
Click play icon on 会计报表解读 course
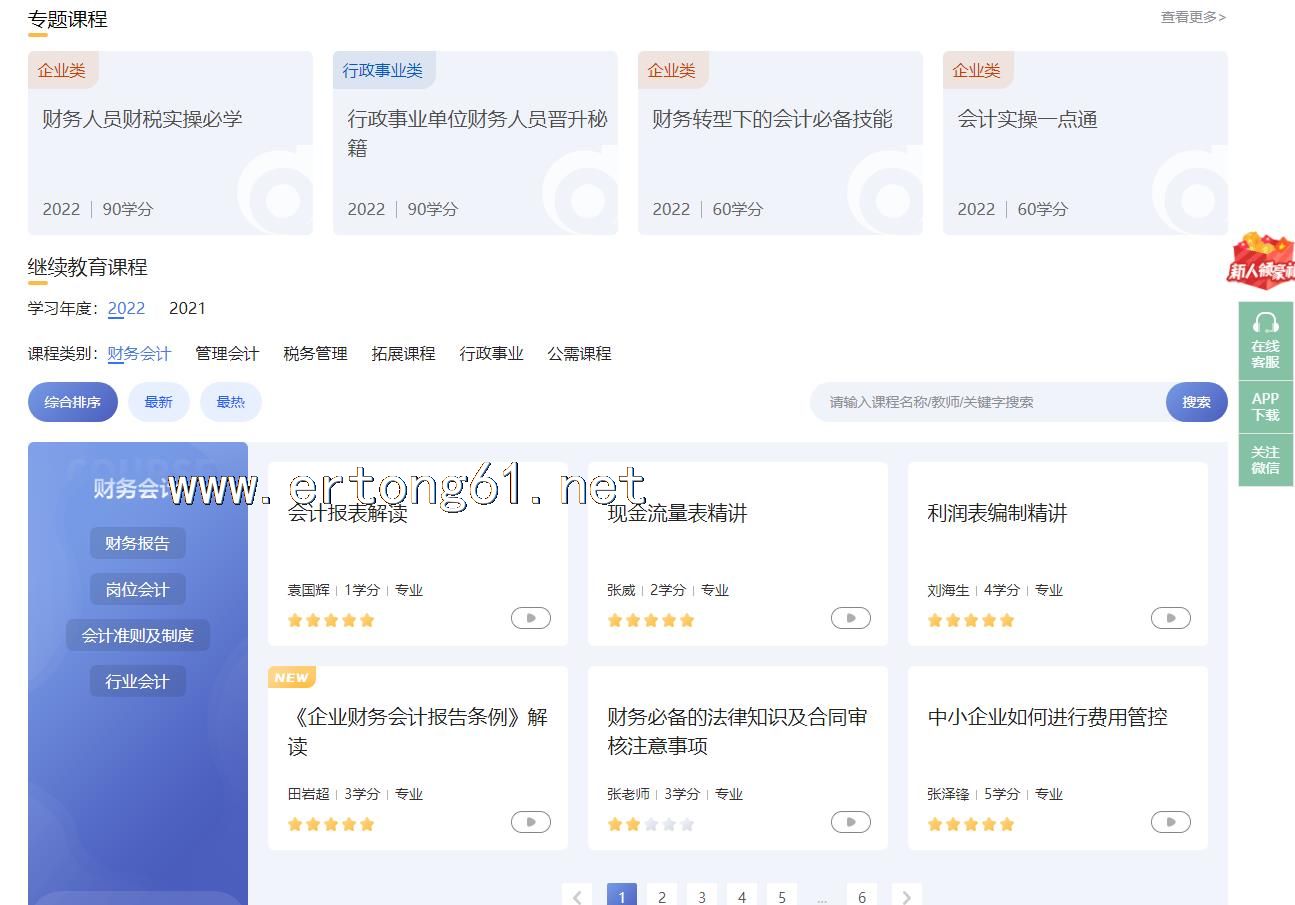tap(530, 618)
